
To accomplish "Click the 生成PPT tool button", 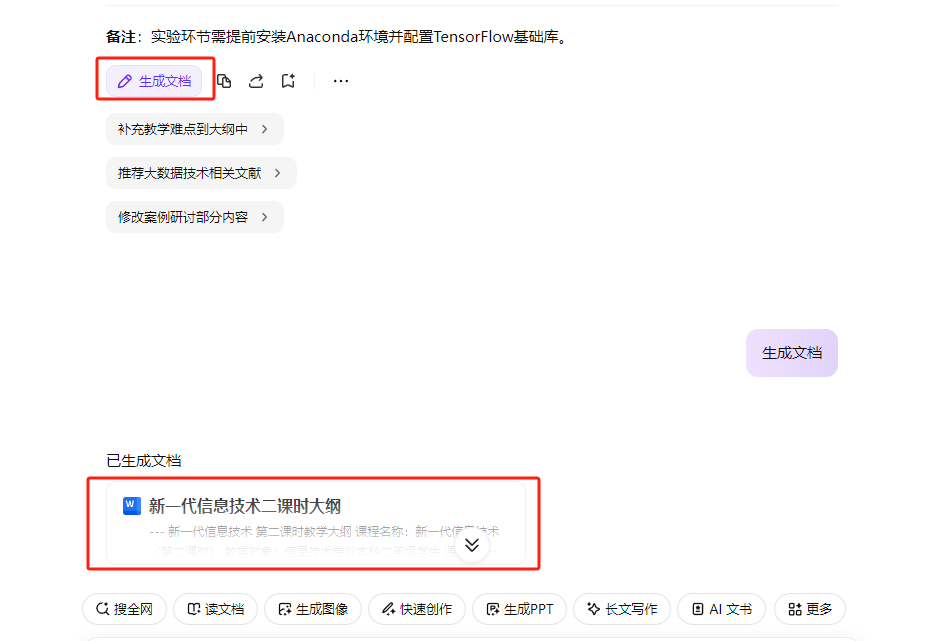I will (x=518, y=609).
